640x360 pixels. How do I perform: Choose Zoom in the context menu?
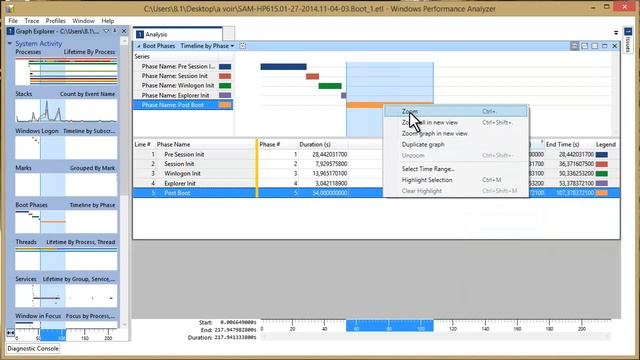pos(456,111)
